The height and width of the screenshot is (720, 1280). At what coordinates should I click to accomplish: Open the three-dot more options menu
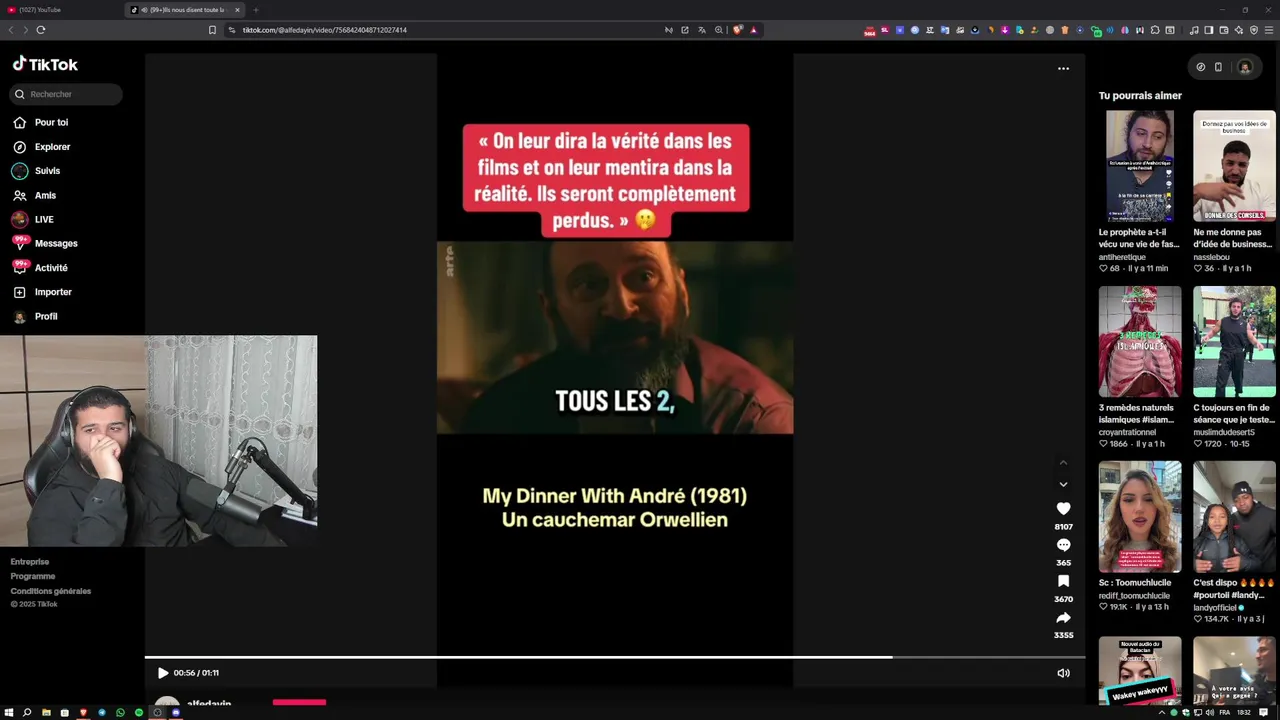point(1063,69)
